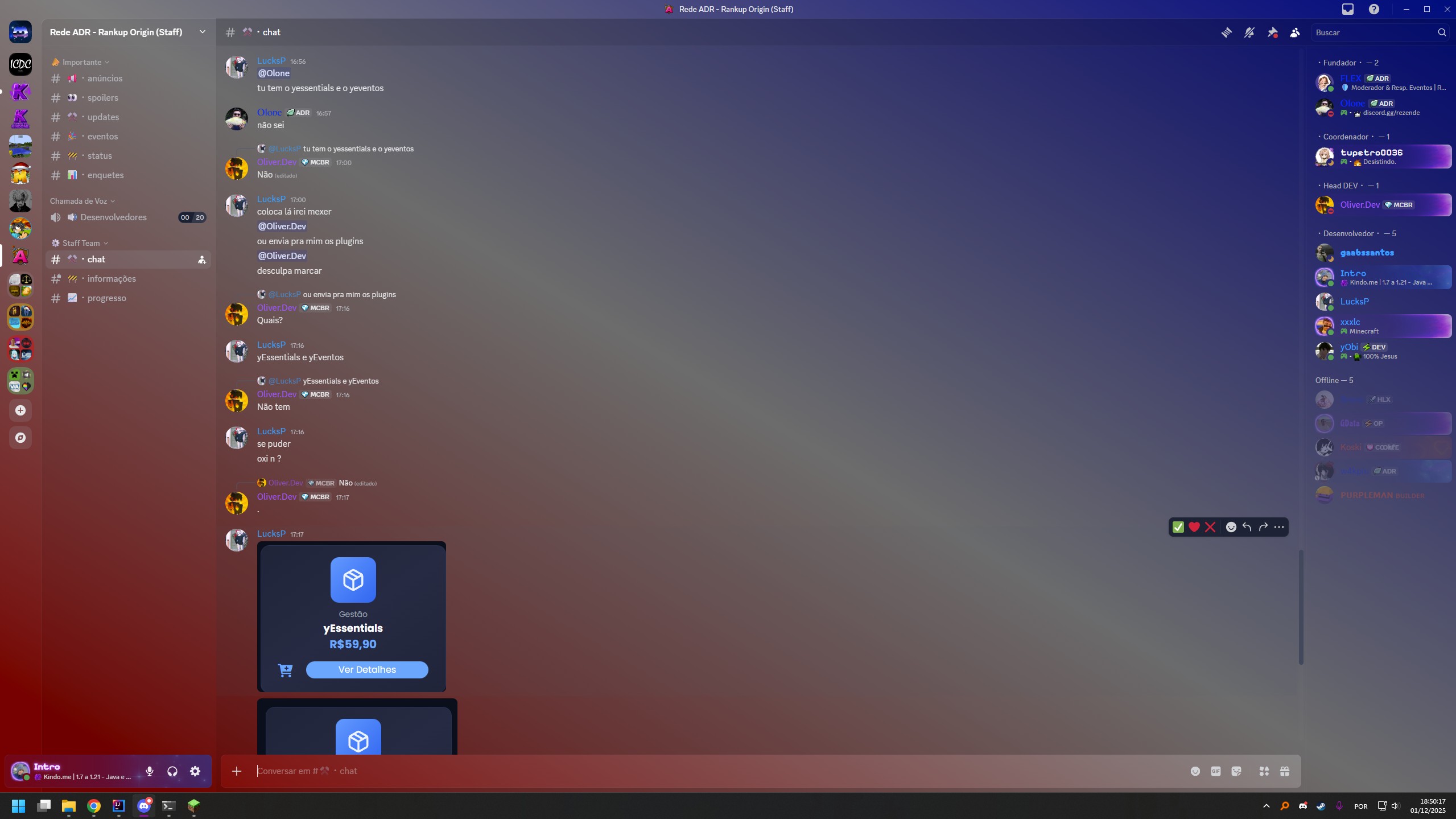Expand the server name dropdown menu
Screen dimensions: 1456x819
[202, 32]
